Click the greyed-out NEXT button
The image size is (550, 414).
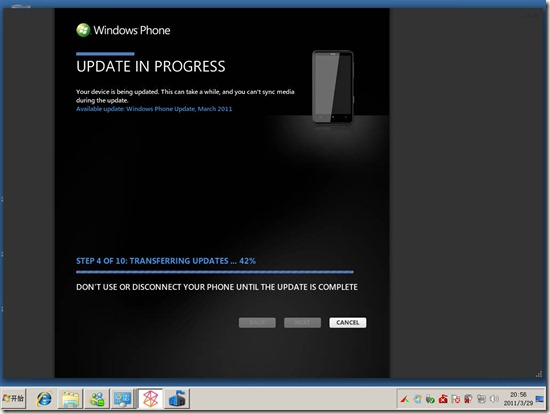point(302,322)
